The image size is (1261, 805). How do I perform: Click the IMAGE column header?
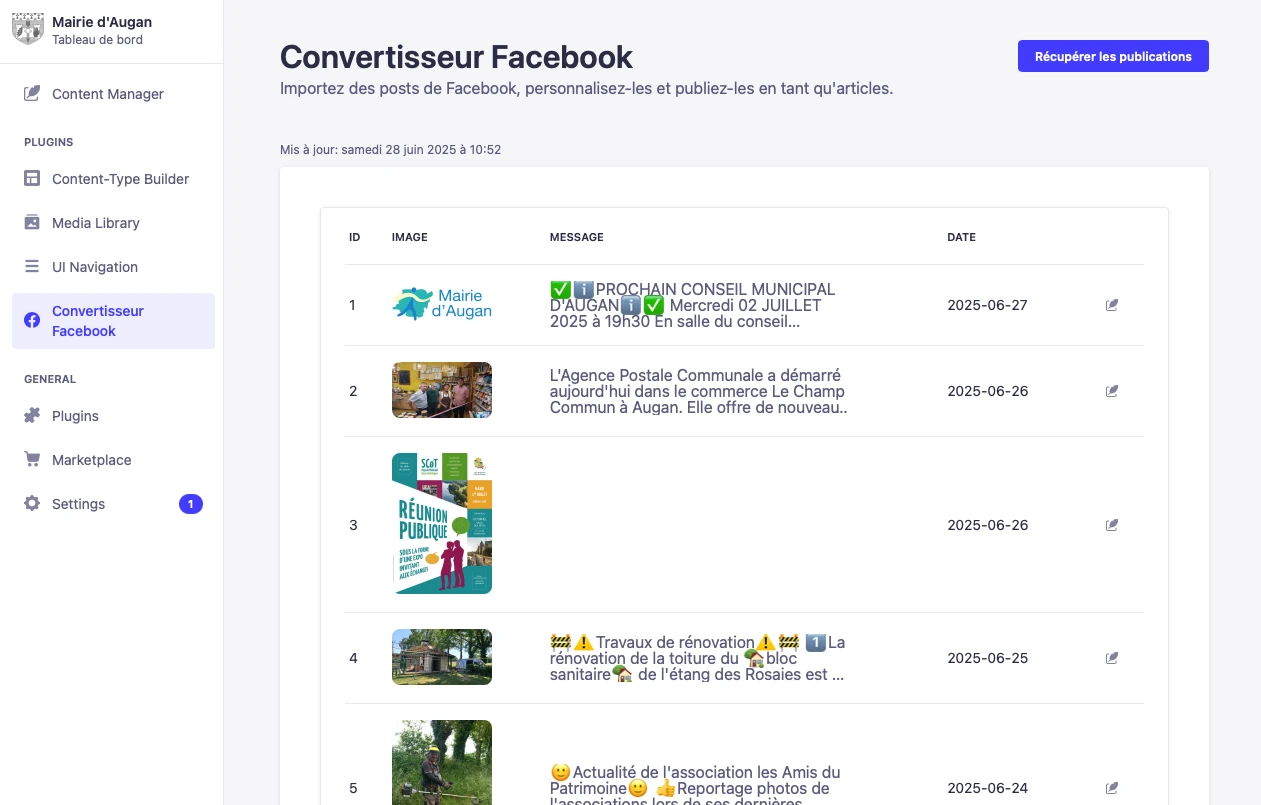click(x=410, y=237)
